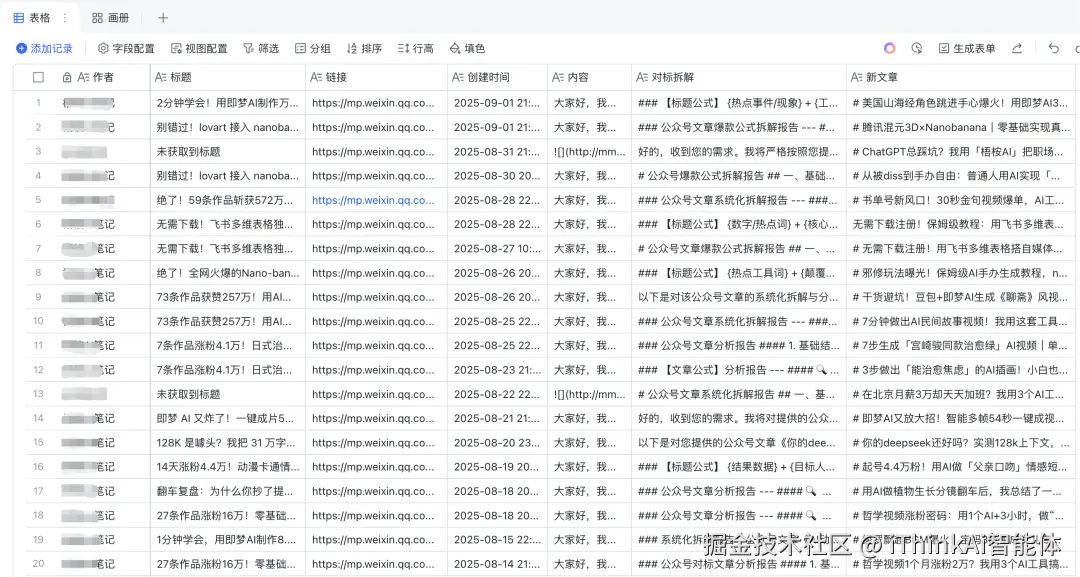Screen dimensions: 1080x577
Task: Click the undo arrow icon
Action: pyautogui.click(x=1053, y=48)
